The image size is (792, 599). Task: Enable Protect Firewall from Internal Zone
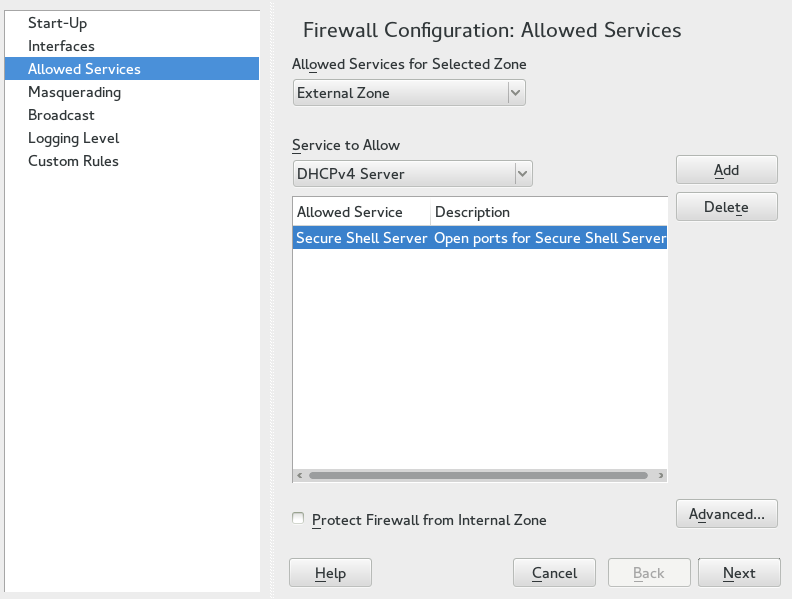point(298,519)
